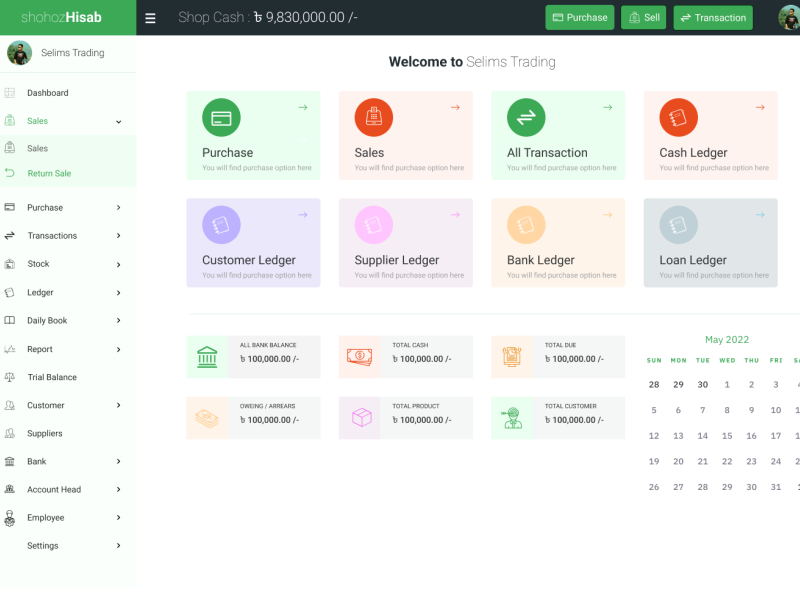Open the Transaction header button
The height and width of the screenshot is (598, 800).
click(x=712, y=17)
